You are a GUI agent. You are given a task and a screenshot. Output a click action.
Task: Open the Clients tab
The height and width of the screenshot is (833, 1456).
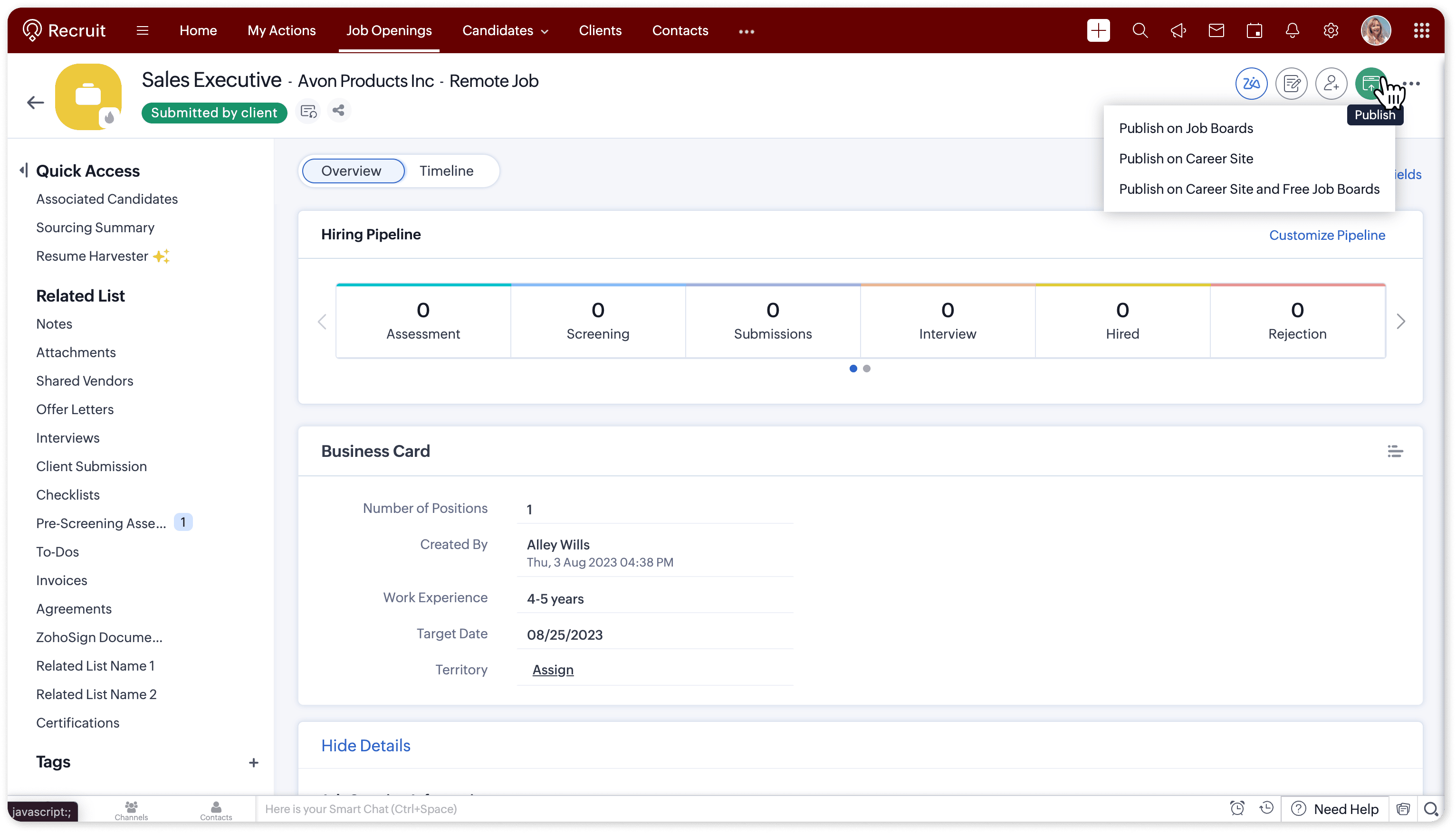[x=600, y=31]
